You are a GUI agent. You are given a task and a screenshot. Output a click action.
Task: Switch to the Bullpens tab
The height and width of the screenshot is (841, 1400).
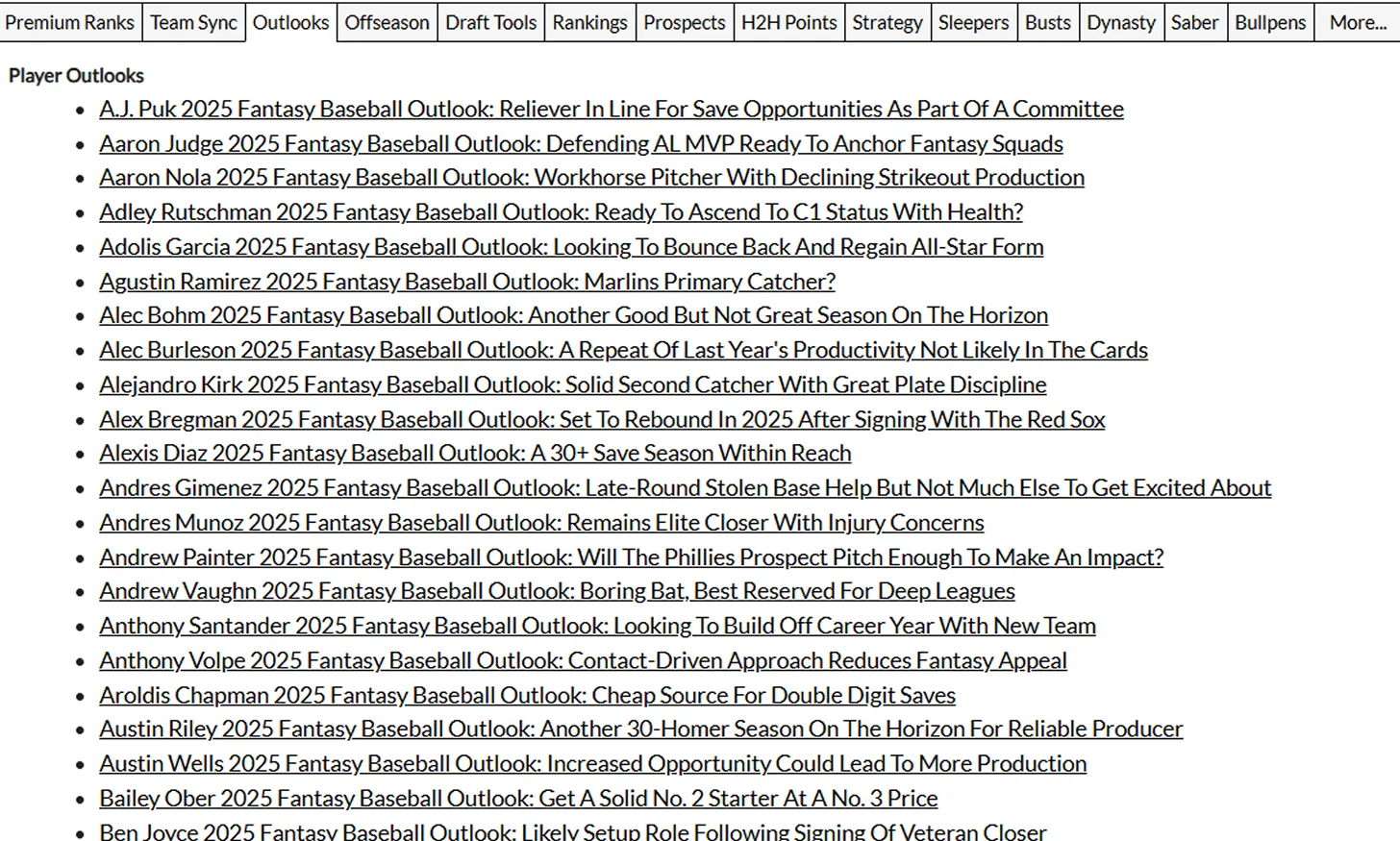pyautogui.click(x=1269, y=22)
